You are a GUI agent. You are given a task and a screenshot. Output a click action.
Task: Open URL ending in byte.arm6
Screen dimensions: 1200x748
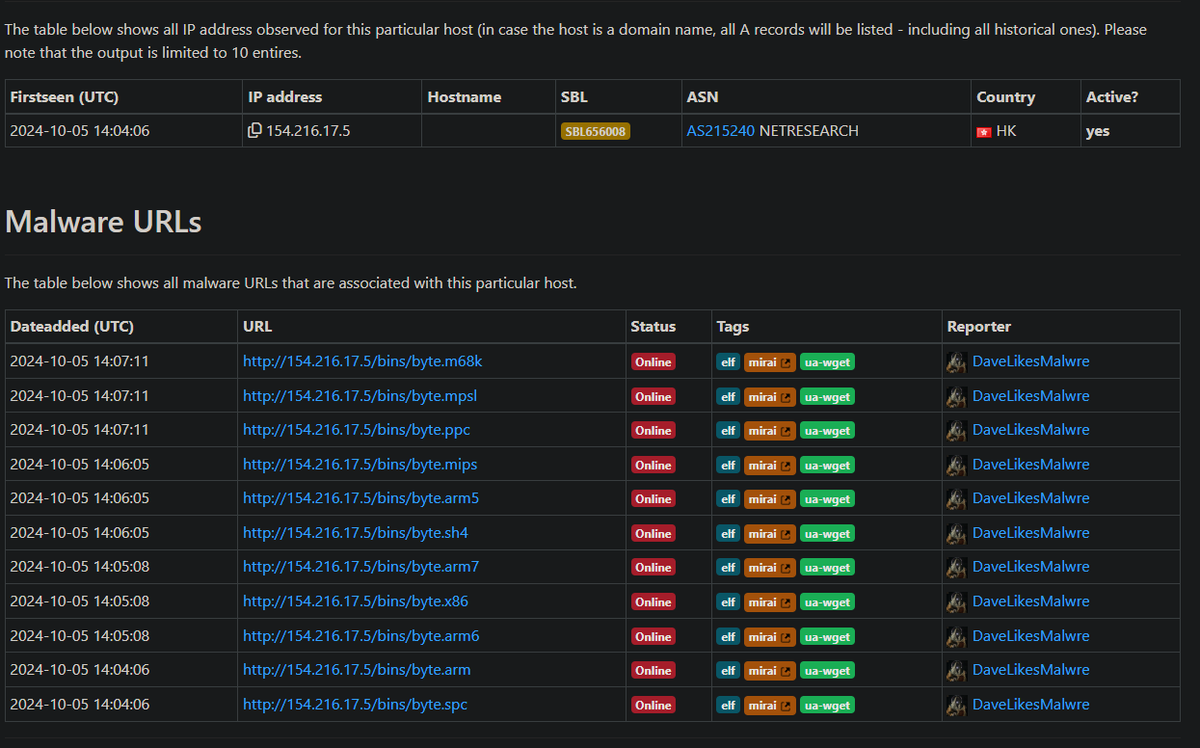[361, 636]
